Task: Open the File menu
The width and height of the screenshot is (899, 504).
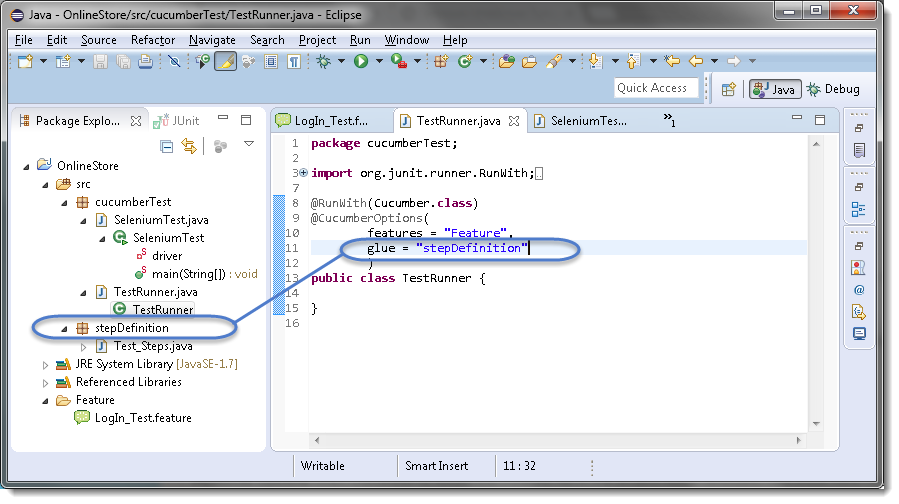Action: (24, 40)
